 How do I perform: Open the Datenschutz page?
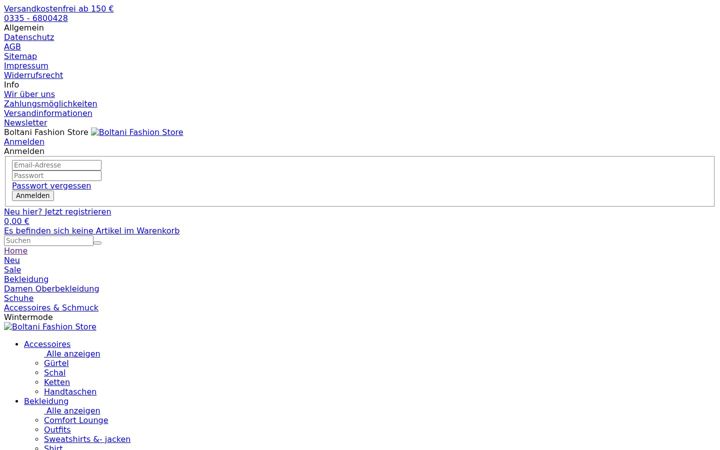click(29, 37)
